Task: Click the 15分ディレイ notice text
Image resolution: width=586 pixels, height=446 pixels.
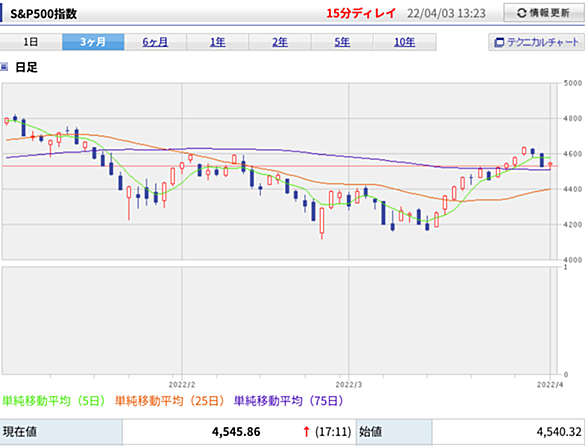Action: (361, 13)
